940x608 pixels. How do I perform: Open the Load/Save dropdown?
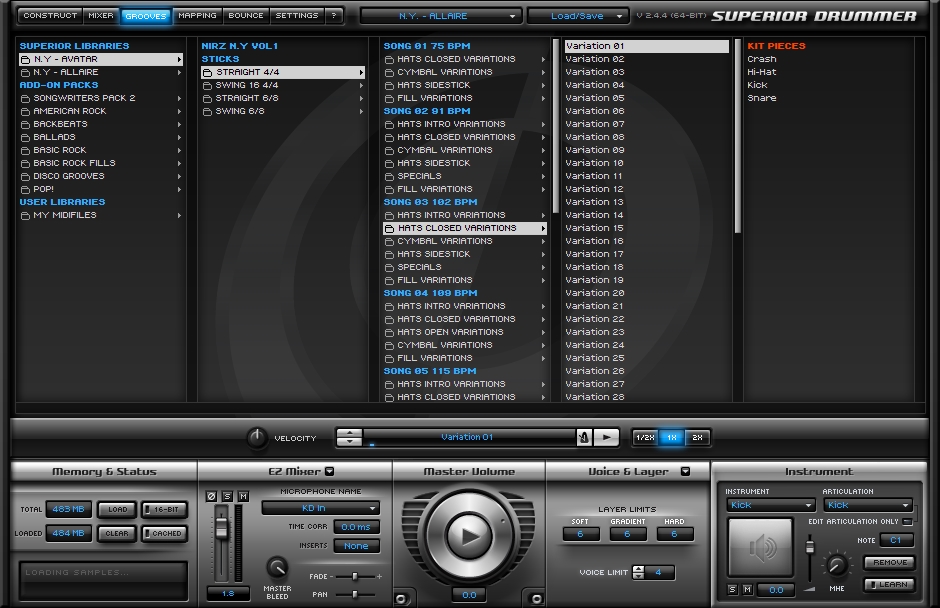point(578,16)
